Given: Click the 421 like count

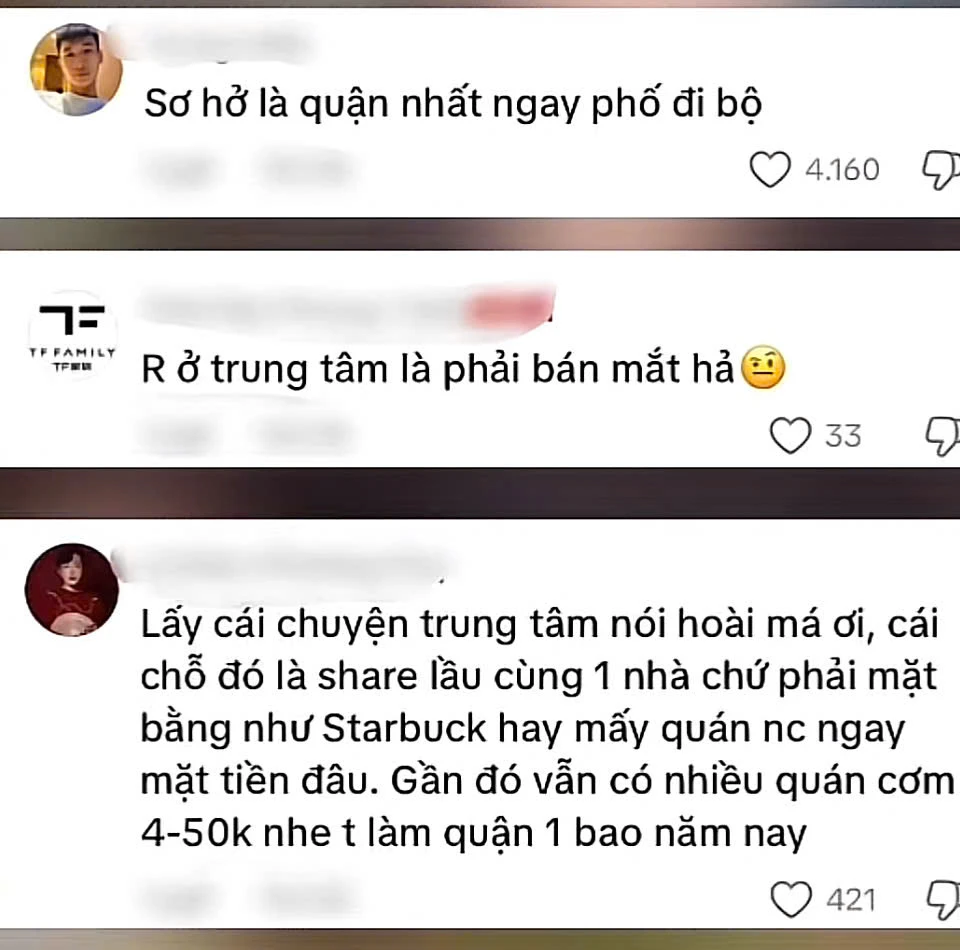Looking at the screenshot, I should 851,900.
